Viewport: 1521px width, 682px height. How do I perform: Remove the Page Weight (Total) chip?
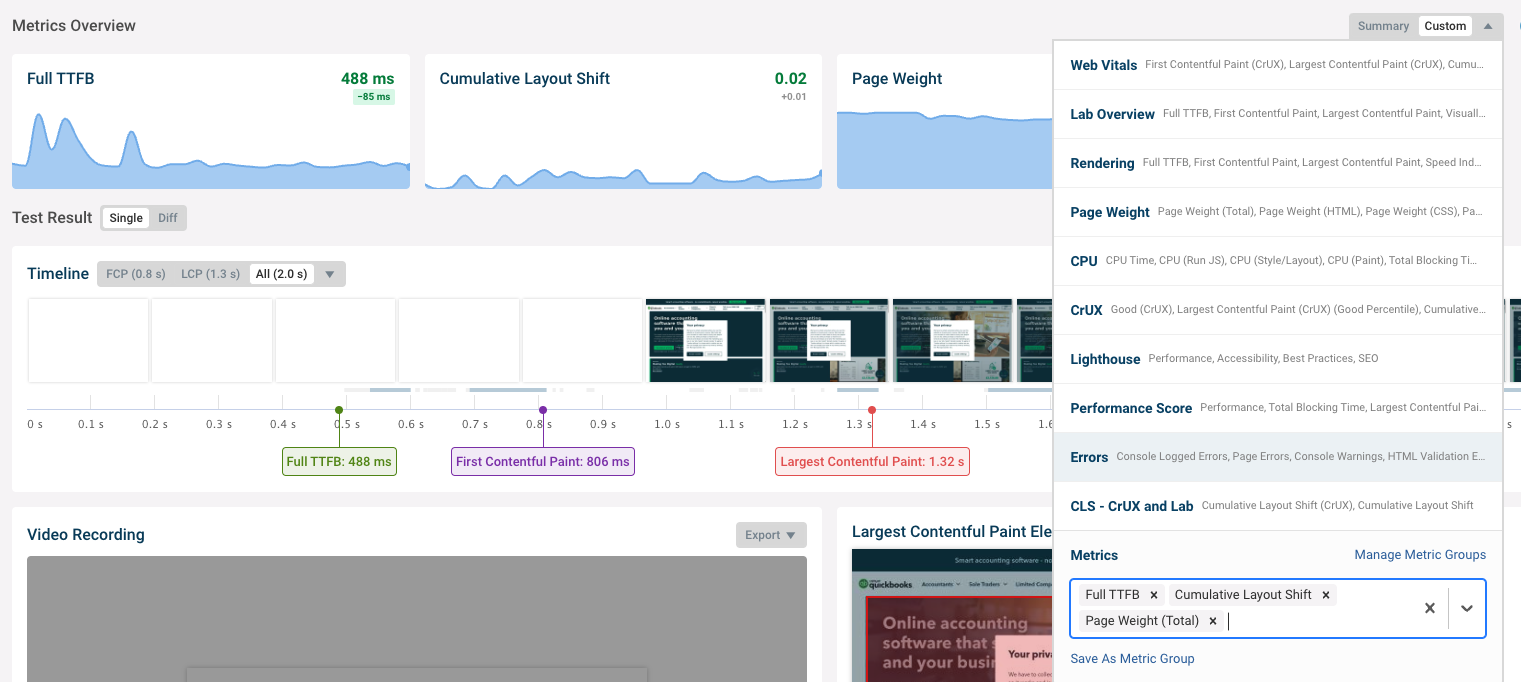coord(1213,621)
